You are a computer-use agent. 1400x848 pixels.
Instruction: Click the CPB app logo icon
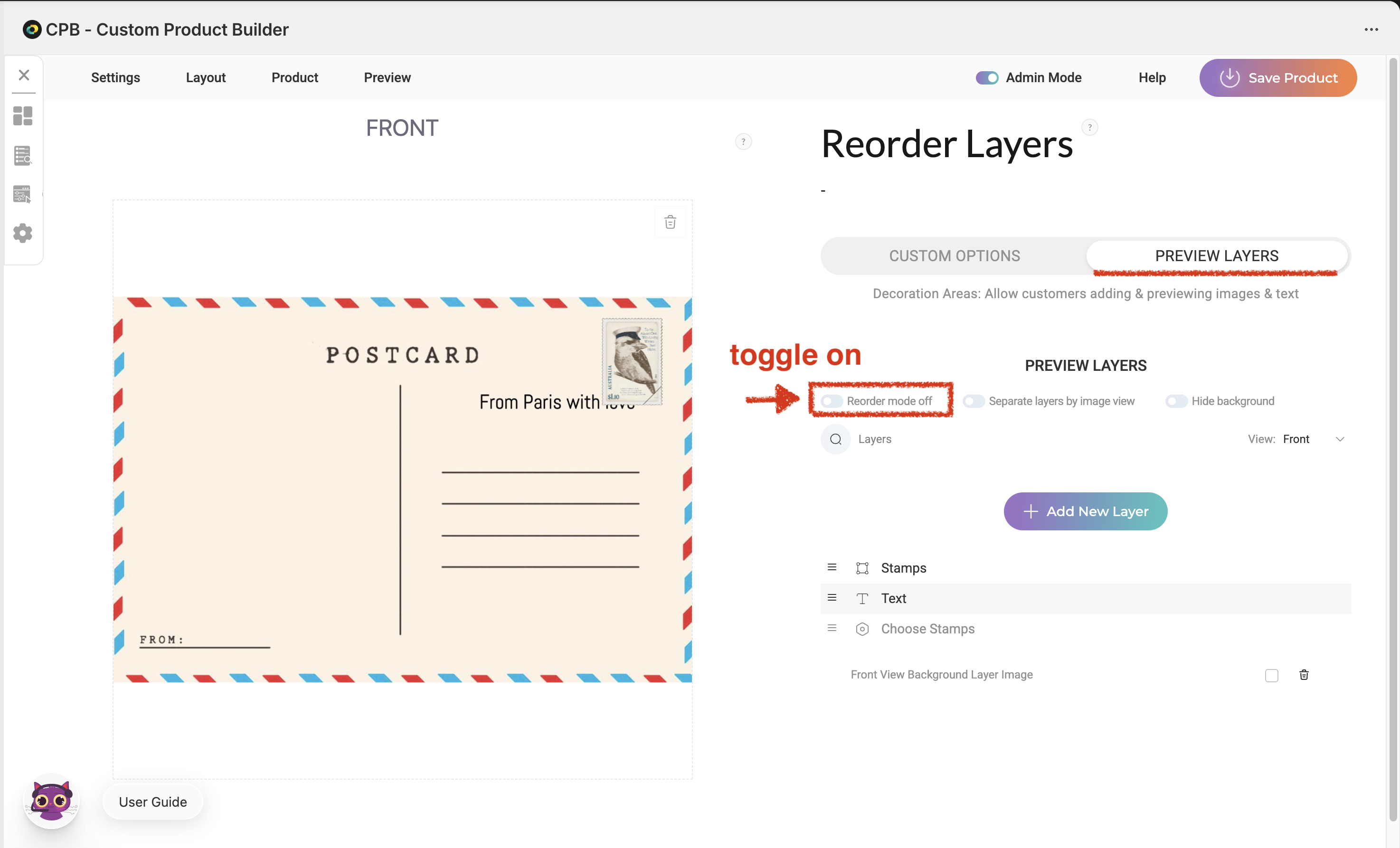pos(32,29)
